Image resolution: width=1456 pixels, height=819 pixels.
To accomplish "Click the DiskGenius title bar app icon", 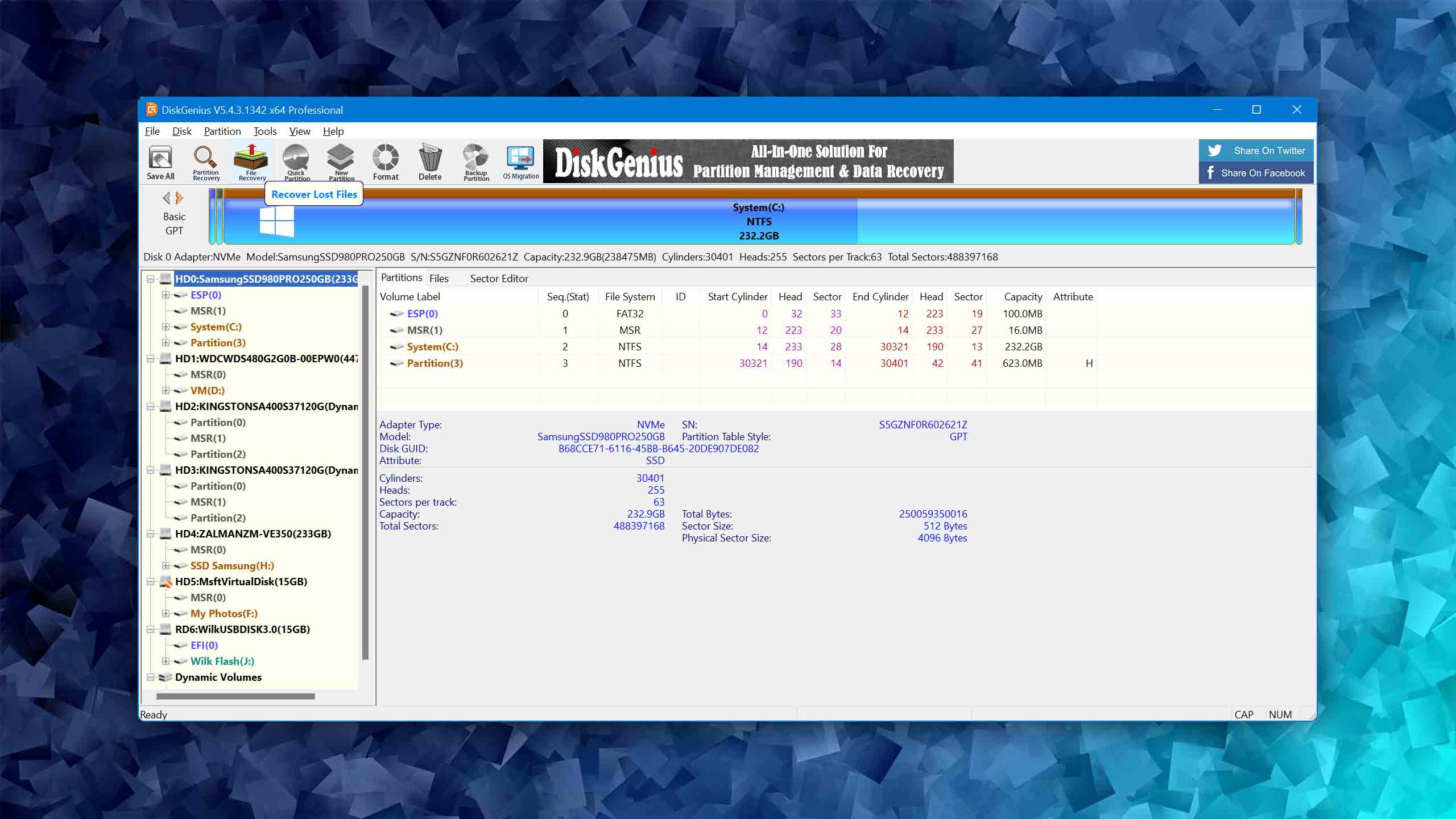I will (x=151, y=109).
